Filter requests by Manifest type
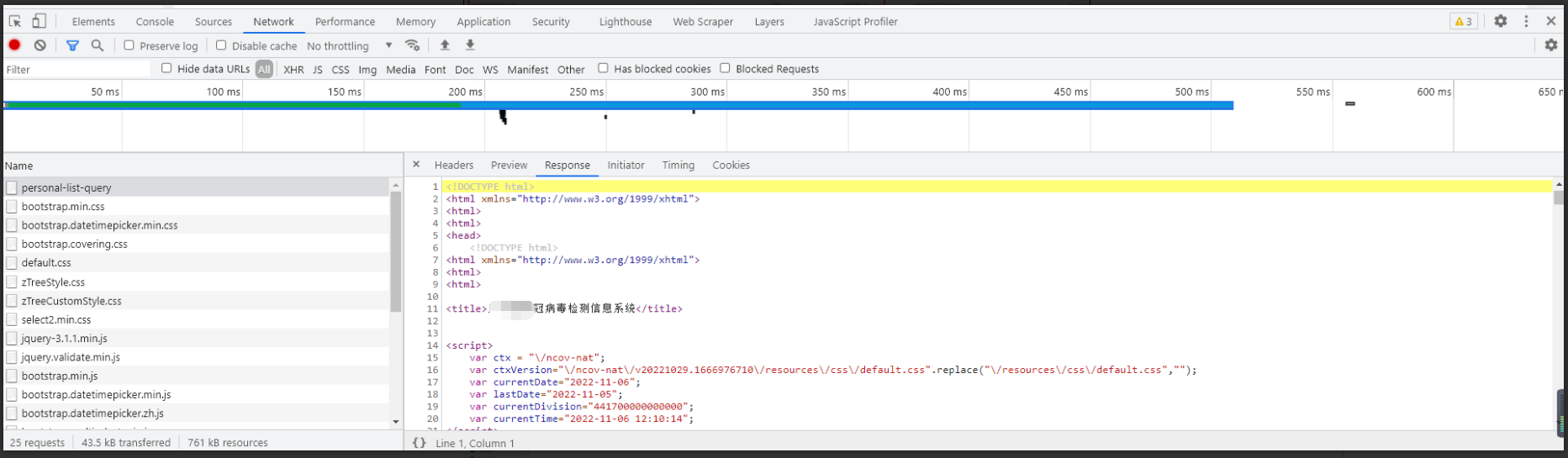Image resolution: width=1568 pixels, height=458 pixels. 528,70
